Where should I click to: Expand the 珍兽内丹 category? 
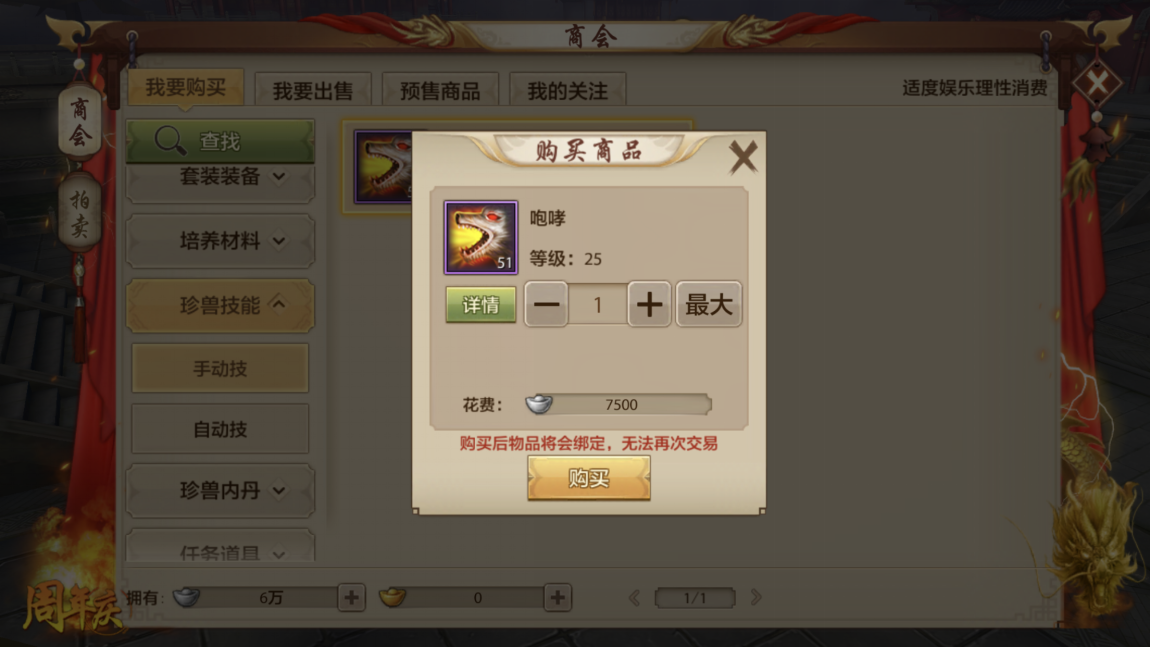pos(220,490)
